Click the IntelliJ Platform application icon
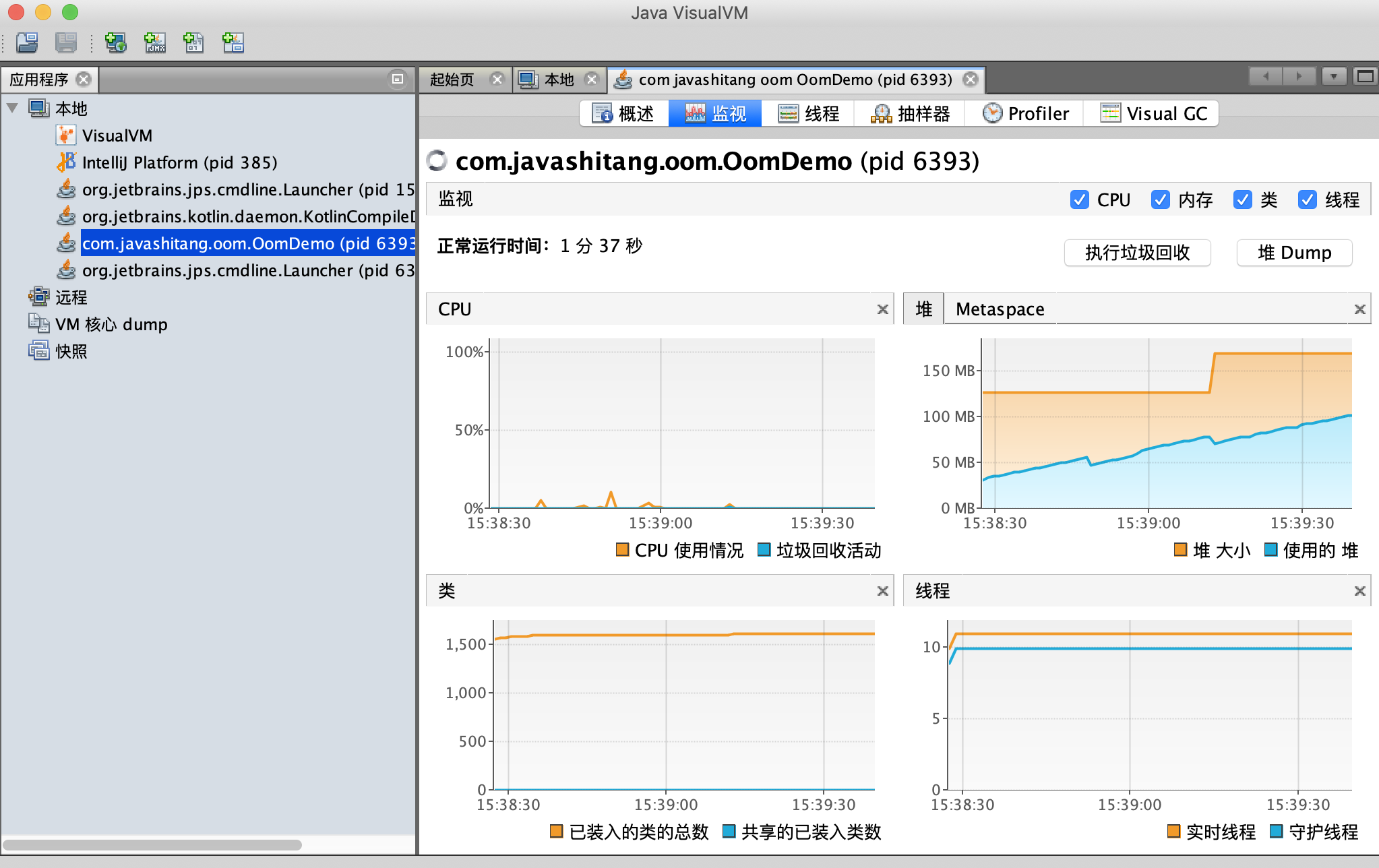Screen dimensions: 1379x868 [x=66, y=162]
